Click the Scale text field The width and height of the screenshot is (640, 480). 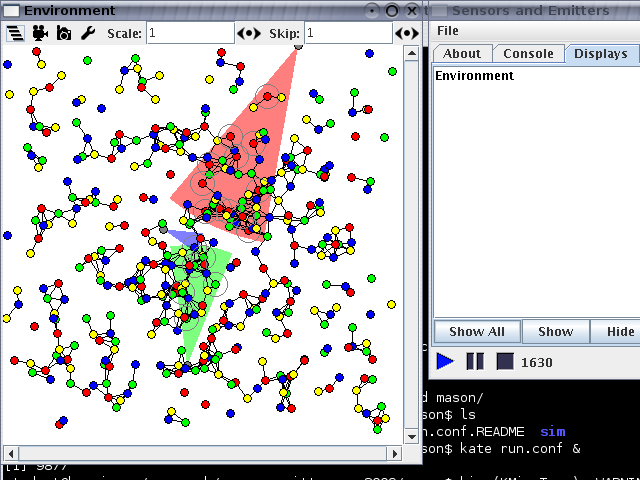tap(189, 33)
